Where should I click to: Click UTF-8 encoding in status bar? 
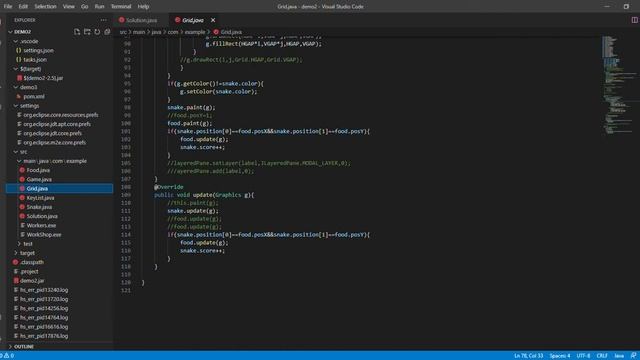point(583,356)
